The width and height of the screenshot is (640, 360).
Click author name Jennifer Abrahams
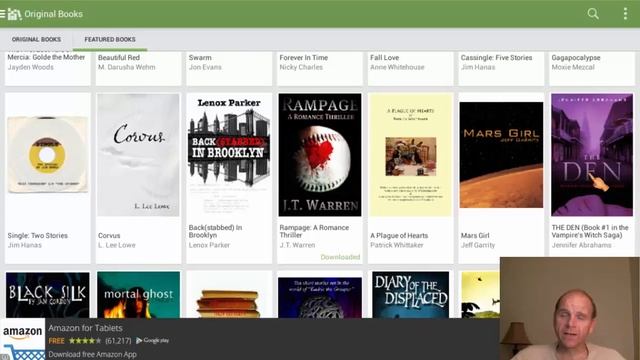pyautogui.click(x=582, y=245)
